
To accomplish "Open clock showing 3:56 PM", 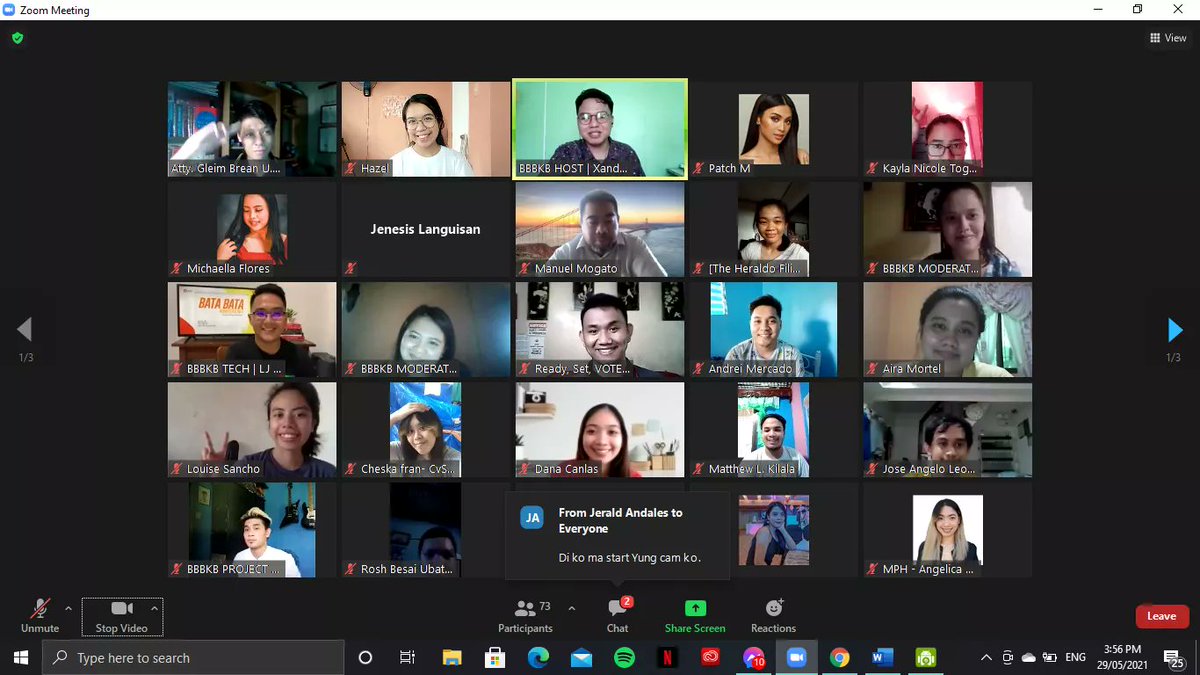I will (1121, 657).
